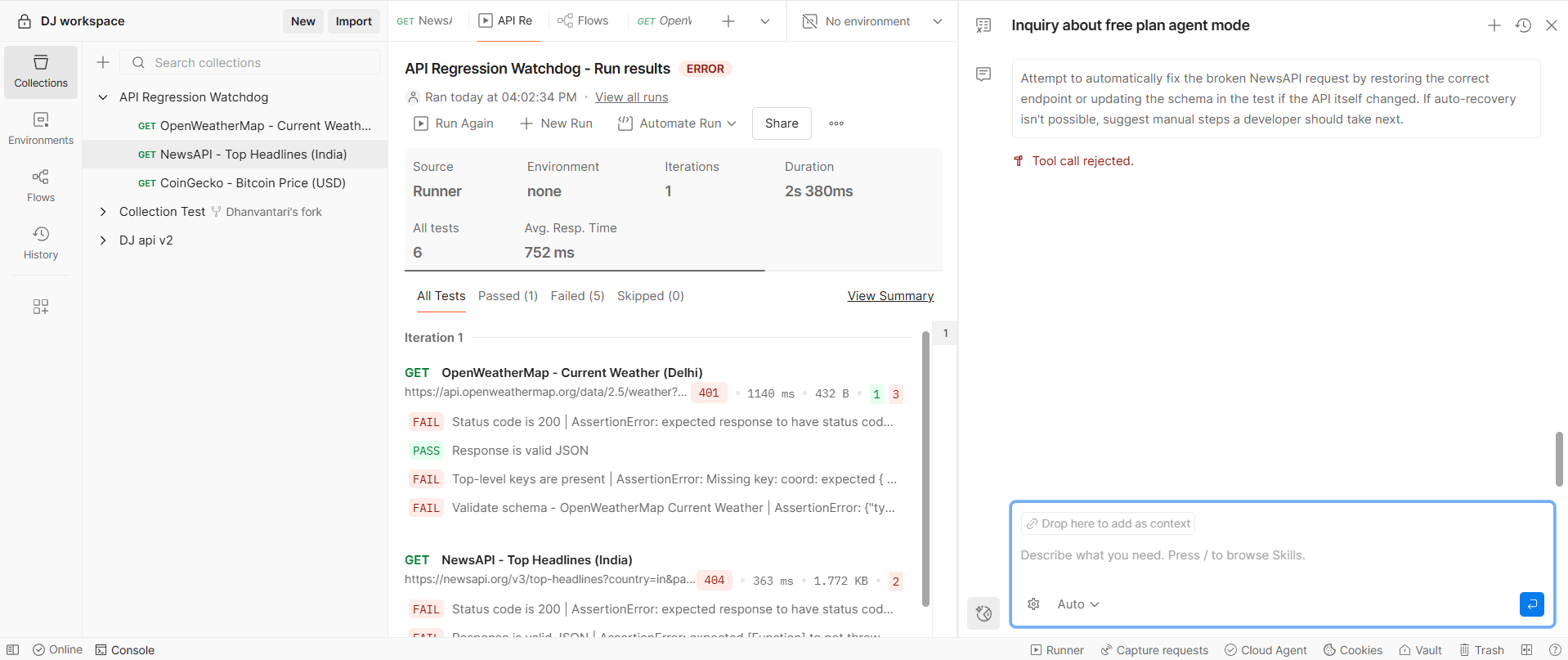Click the run results vertical scrollbar
Screen dimensions: 1568x660
(925, 469)
